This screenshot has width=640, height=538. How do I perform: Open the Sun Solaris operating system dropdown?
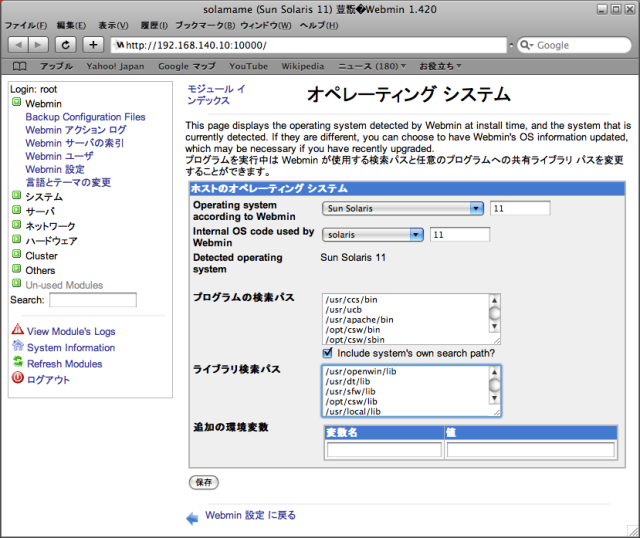click(403, 208)
